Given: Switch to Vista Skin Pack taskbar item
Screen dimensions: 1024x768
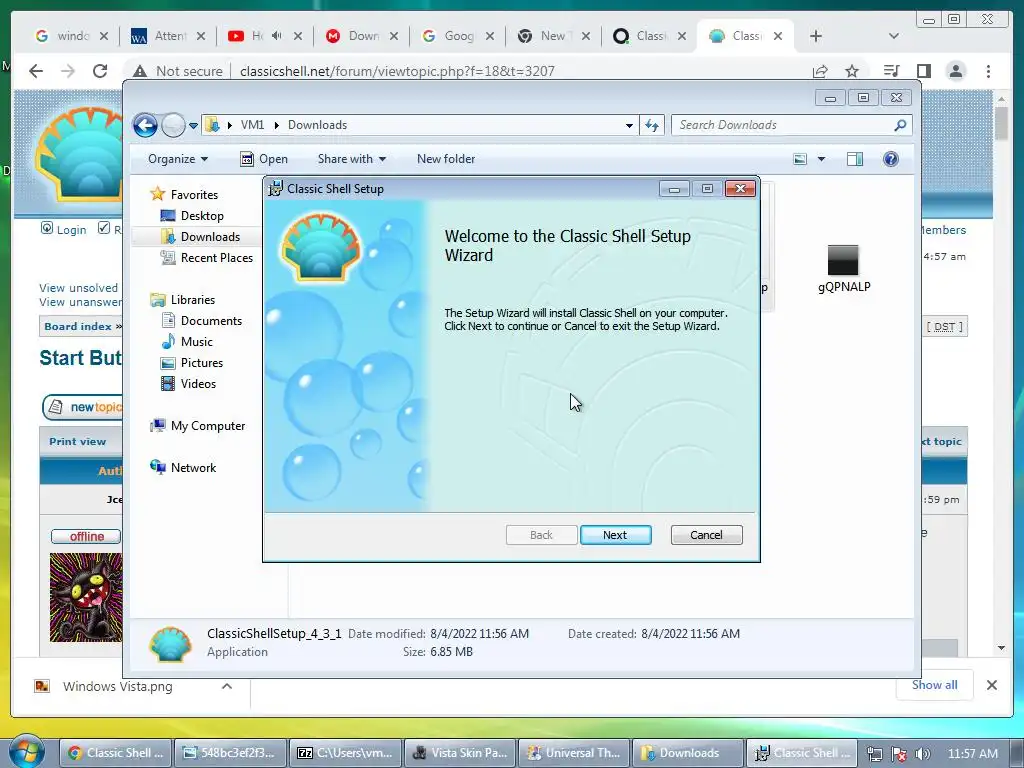Looking at the screenshot, I should click(x=460, y=752).
